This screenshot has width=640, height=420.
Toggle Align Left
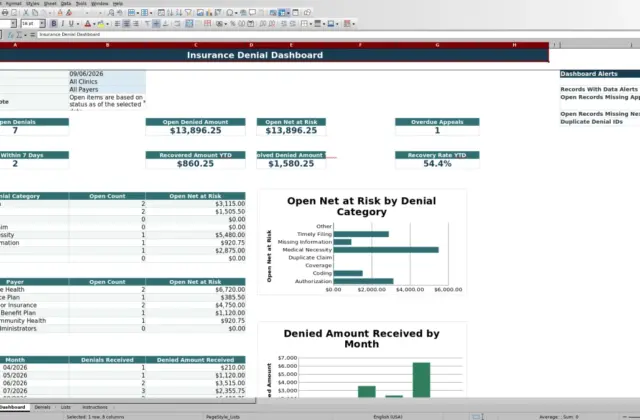click(117, 24)
